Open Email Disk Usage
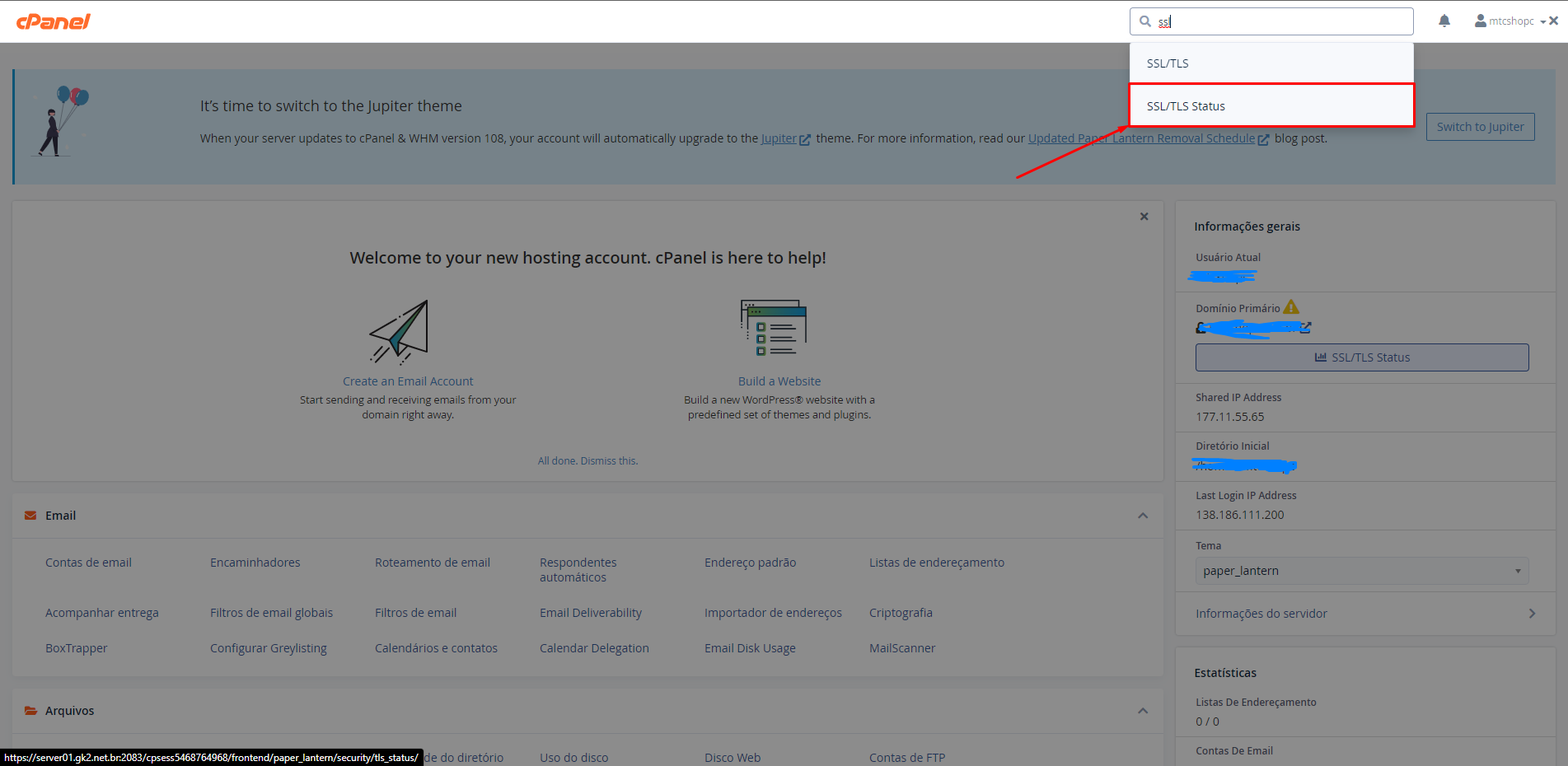 [750, 648]
